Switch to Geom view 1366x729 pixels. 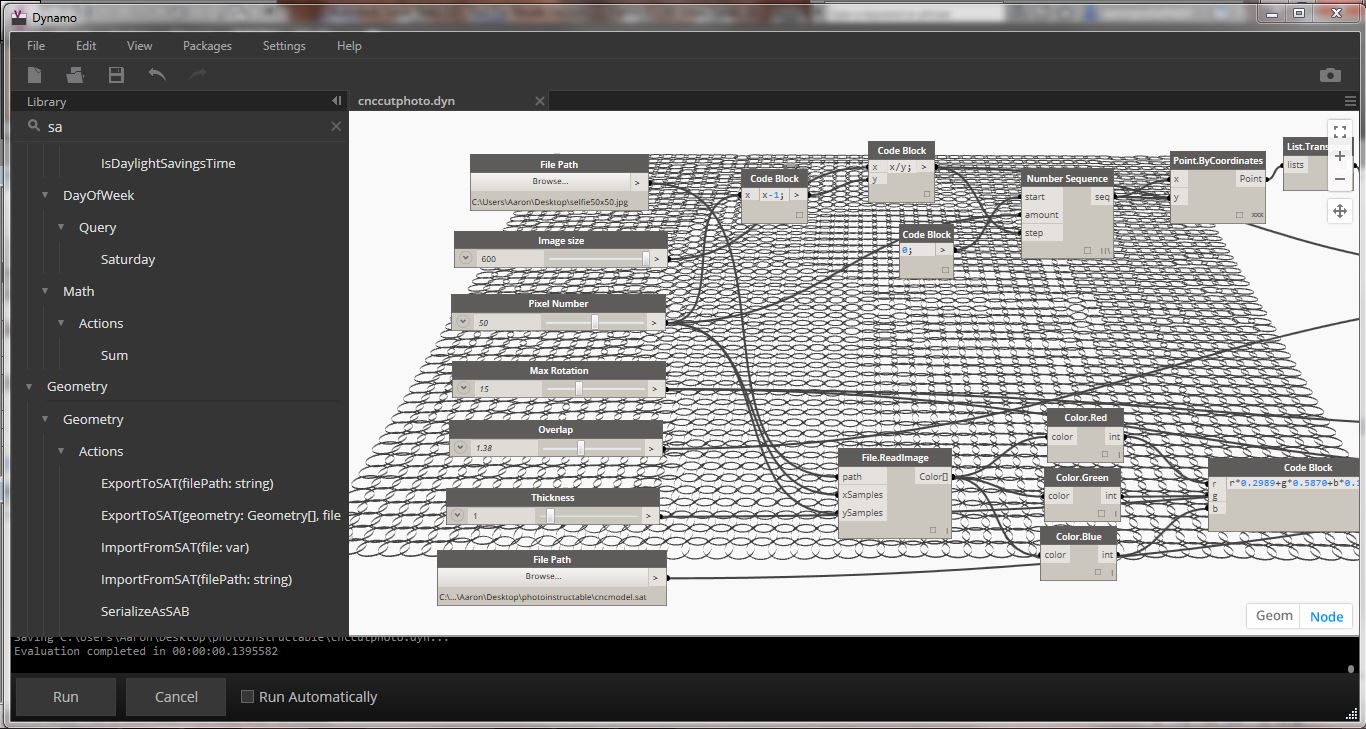click(x=1272, y=615)
